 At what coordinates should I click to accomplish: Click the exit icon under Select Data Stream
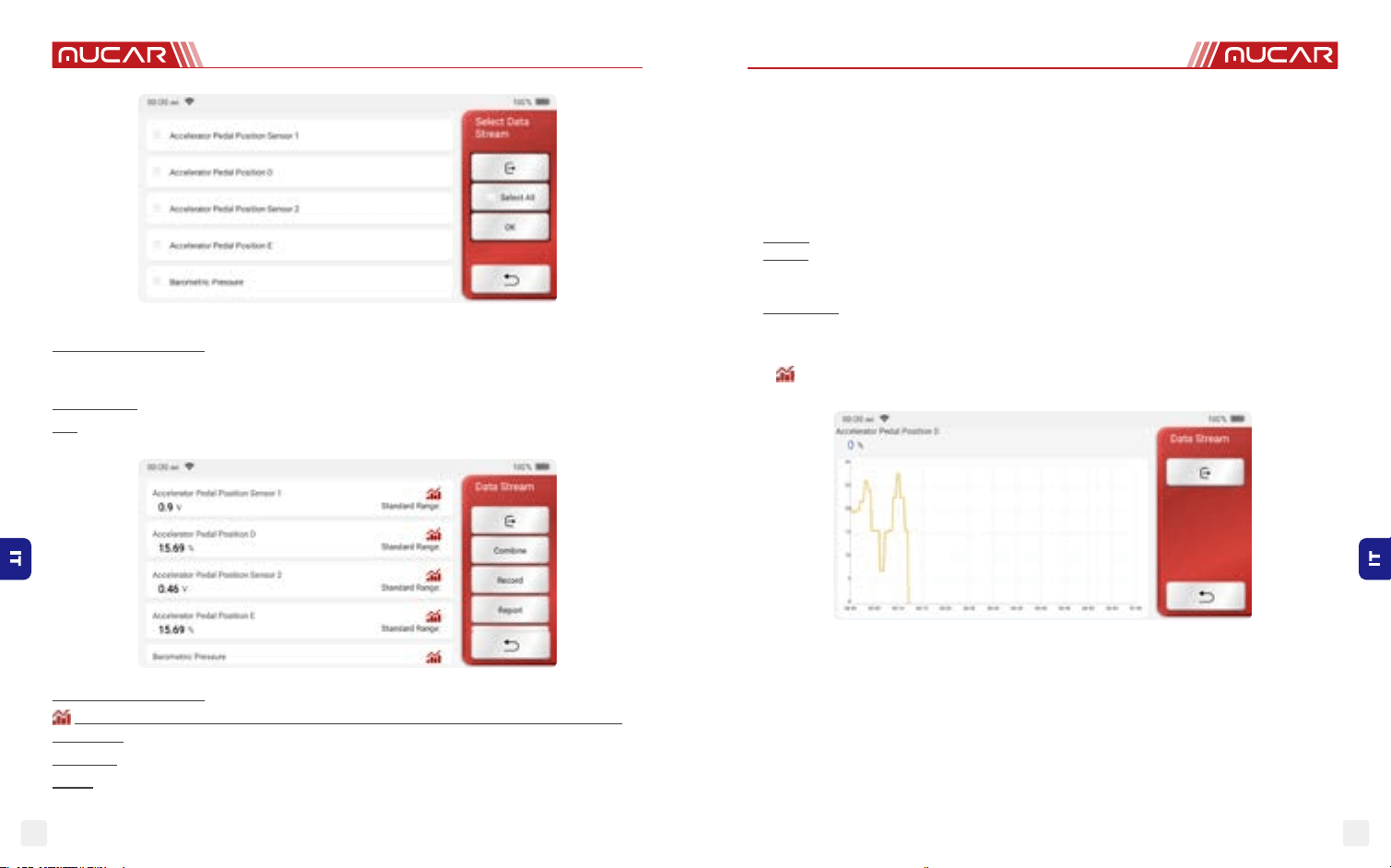pyautogui.click(x=510, y=168)
